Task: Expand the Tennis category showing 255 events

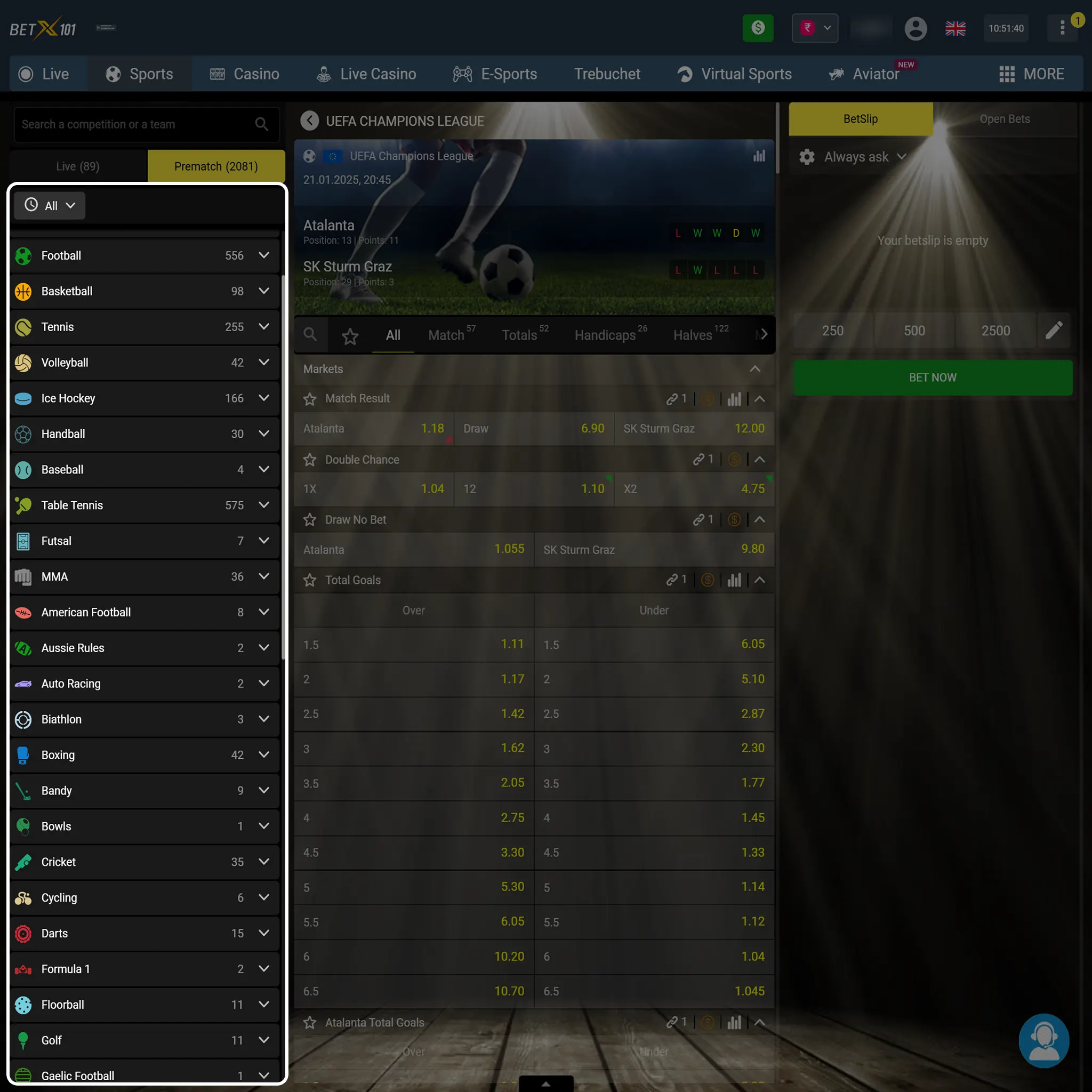Action: click(264, 326)
